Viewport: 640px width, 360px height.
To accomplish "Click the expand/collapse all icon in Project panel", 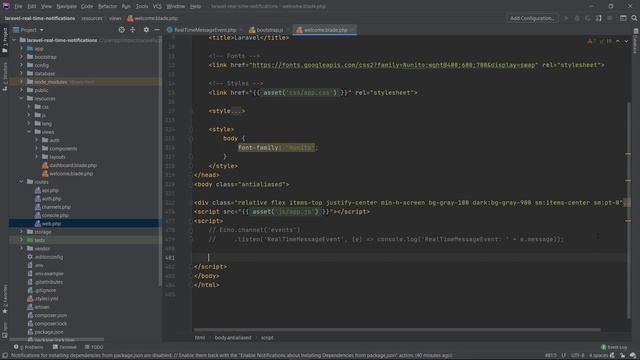I will pyautogui.click(x=133, y=30).
